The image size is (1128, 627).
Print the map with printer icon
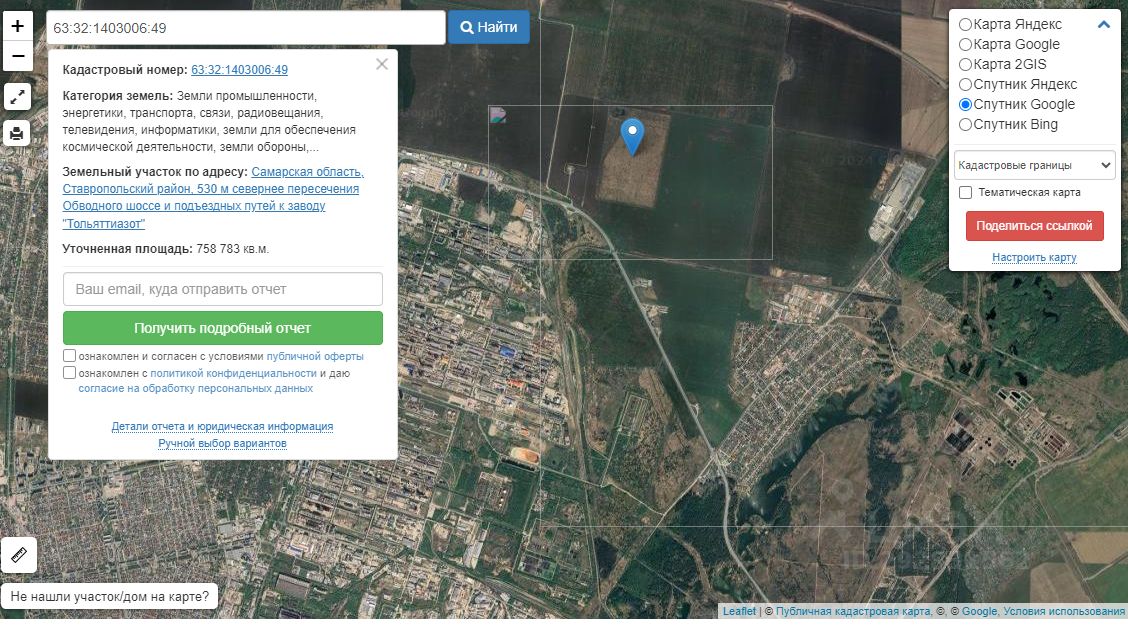[x=17, y=133]
